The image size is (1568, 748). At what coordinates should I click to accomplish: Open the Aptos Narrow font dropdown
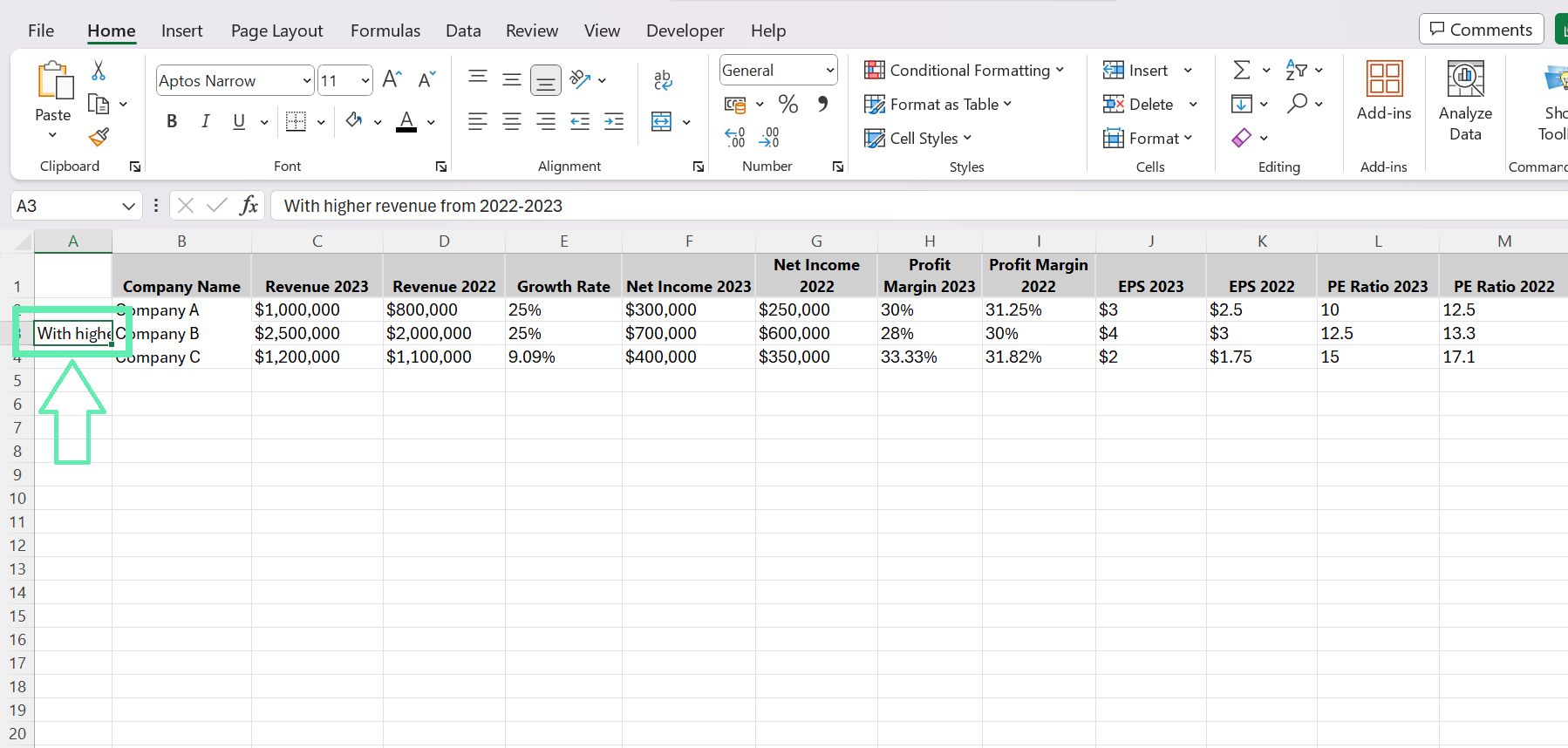click(307, 81)
